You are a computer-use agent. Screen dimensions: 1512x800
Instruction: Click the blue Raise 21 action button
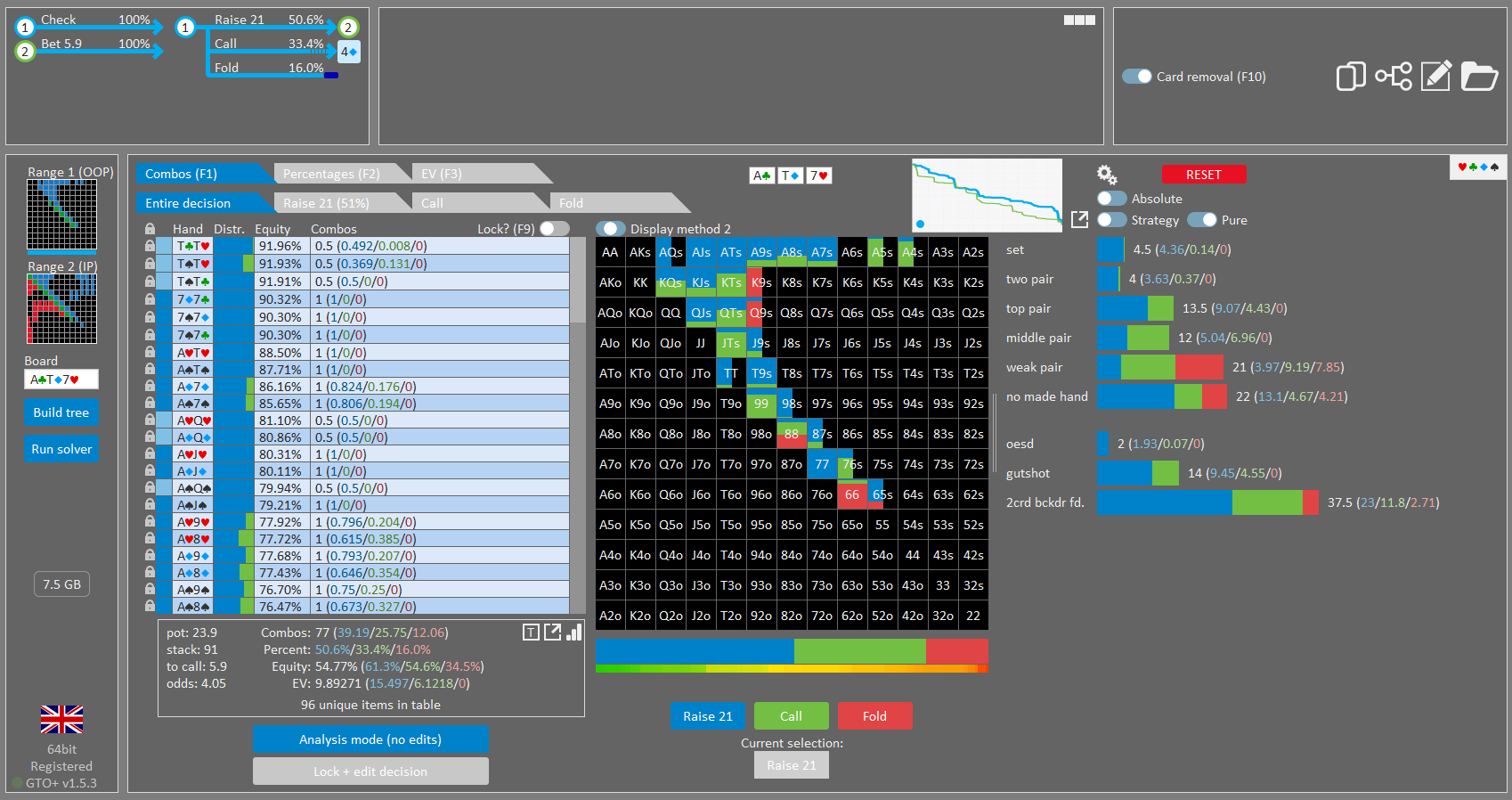708,716
